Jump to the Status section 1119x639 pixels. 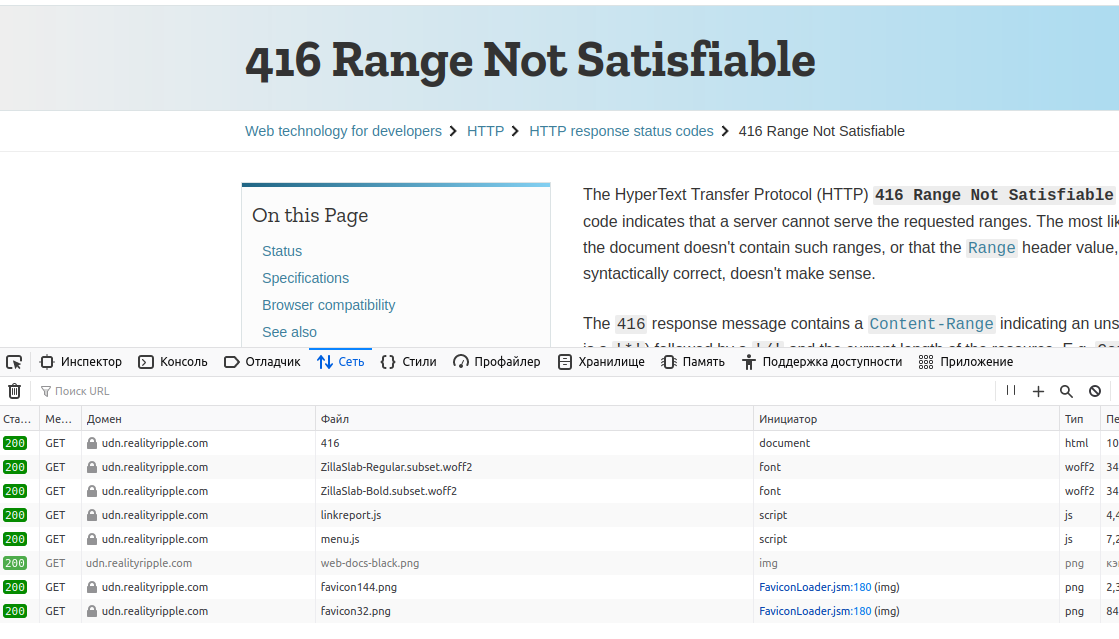[282, 251]
